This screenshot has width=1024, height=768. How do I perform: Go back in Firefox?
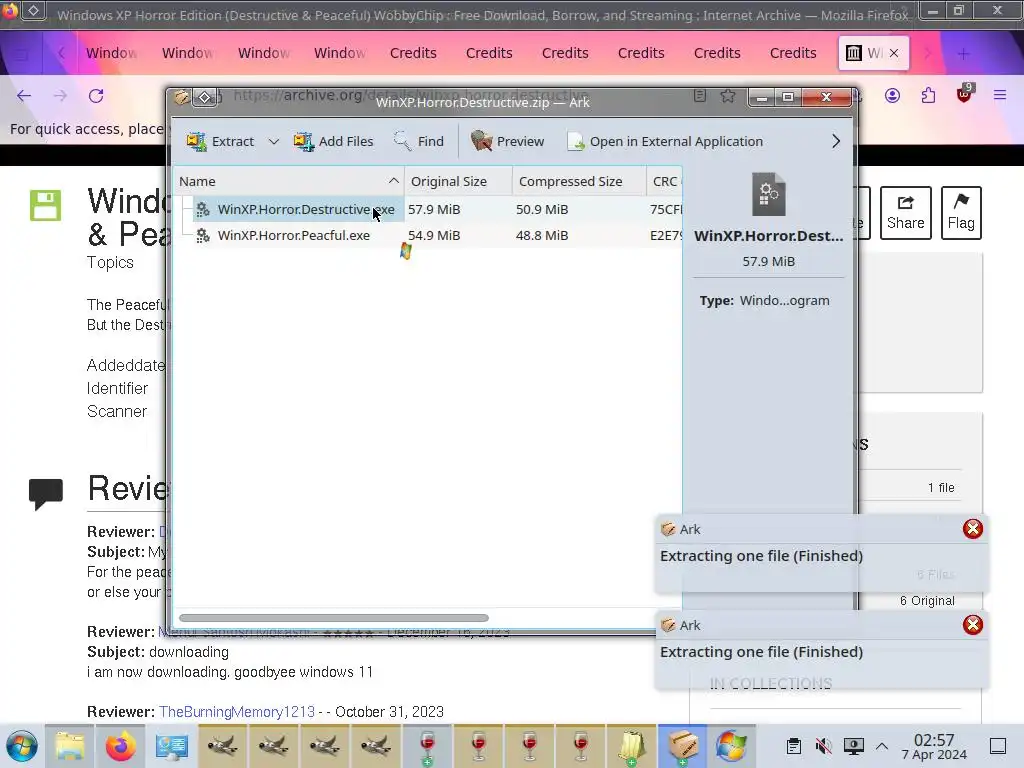(24, 95)
